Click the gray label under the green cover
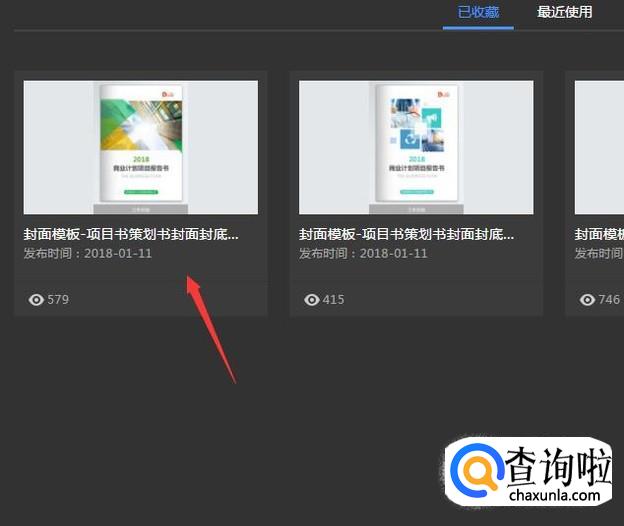The image size is (624, 526). click(x=140, y=209)
